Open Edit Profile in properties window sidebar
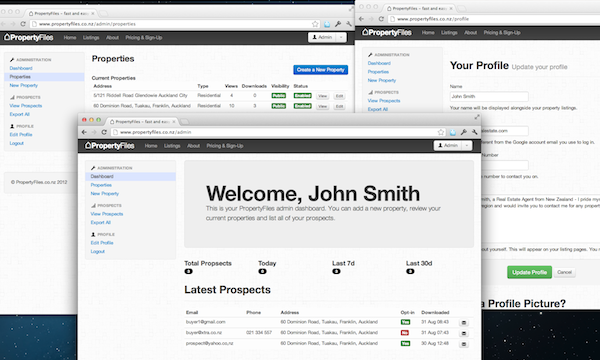600x360 pixels. (21, 134)
